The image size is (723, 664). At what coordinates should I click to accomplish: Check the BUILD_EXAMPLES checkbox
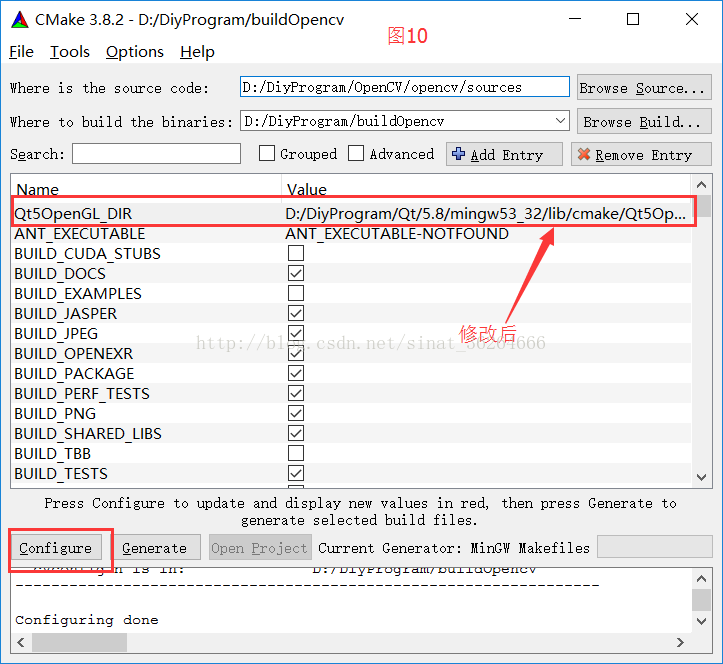coord(296,293)
